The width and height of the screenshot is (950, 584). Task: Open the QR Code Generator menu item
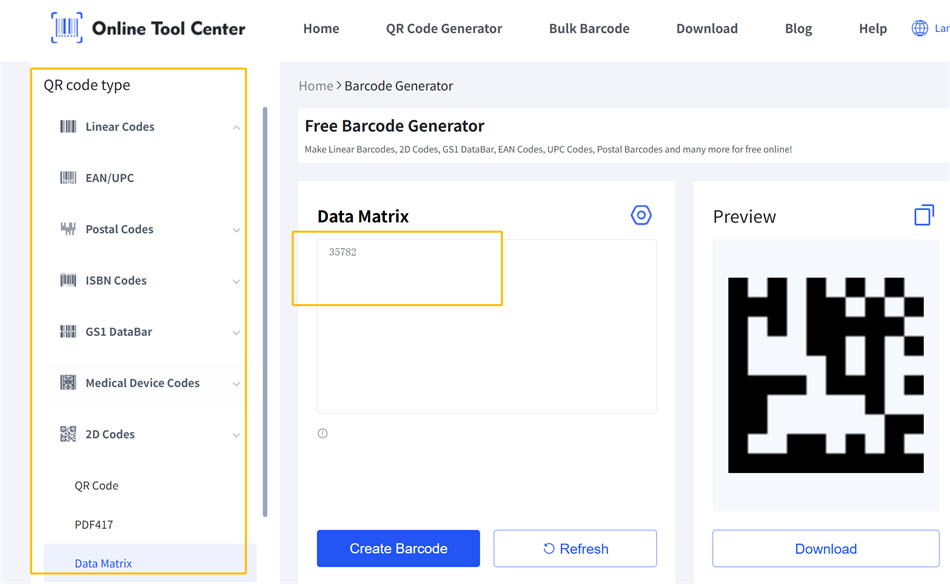click(x=444, y=28)
